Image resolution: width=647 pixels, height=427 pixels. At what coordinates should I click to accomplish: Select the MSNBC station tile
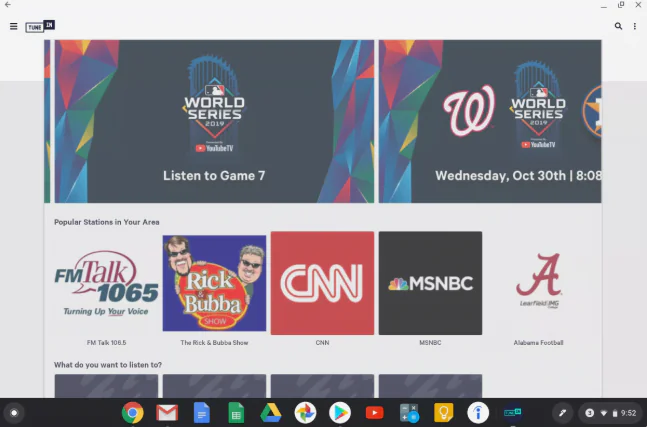[430, 283]
